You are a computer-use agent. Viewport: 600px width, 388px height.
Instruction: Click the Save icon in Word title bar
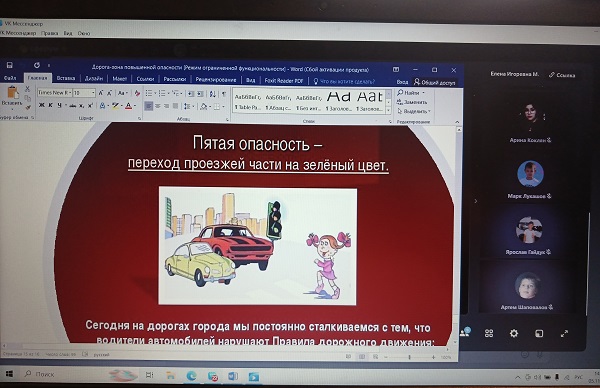[10, 65]
